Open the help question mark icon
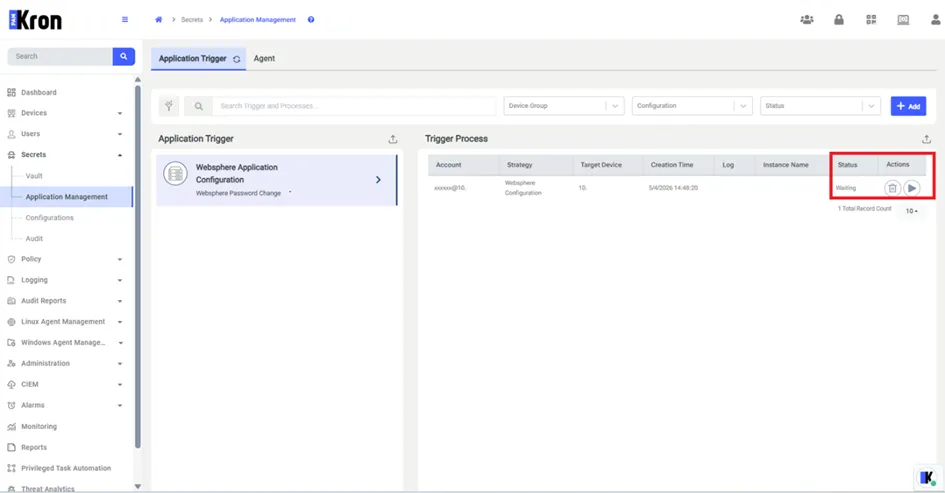The width and height of the screenshot is (945, 493). [x=311, y=20]
